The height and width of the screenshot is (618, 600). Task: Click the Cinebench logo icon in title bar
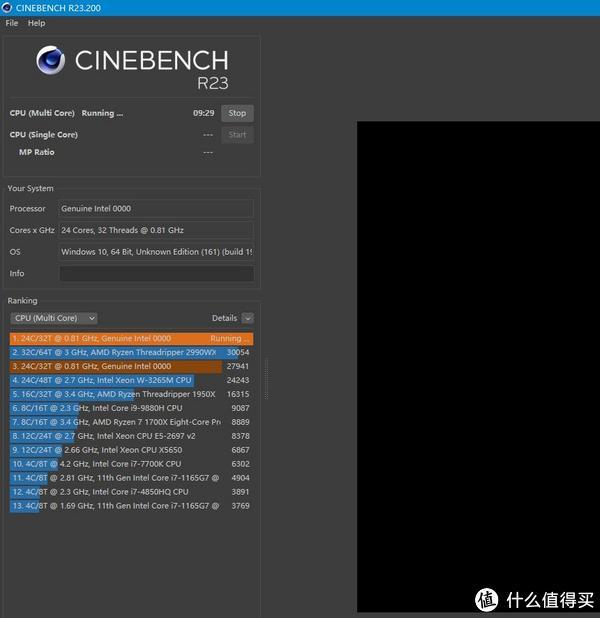7,7
